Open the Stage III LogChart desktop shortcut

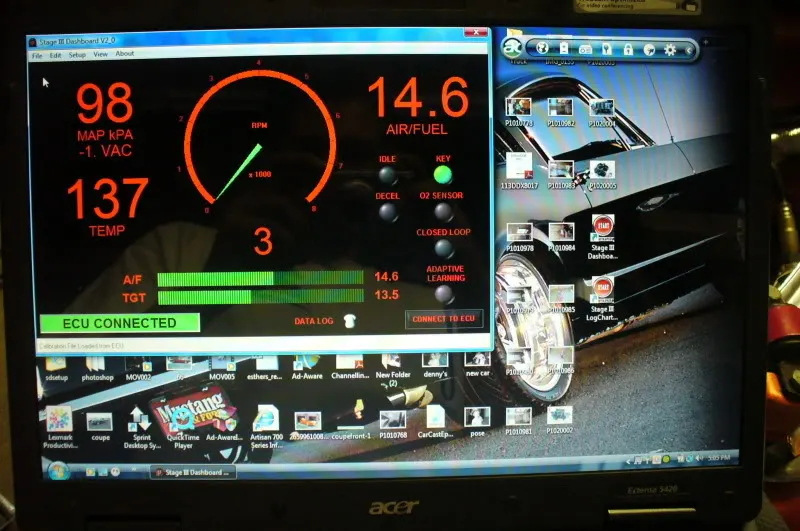click(602, 299)
